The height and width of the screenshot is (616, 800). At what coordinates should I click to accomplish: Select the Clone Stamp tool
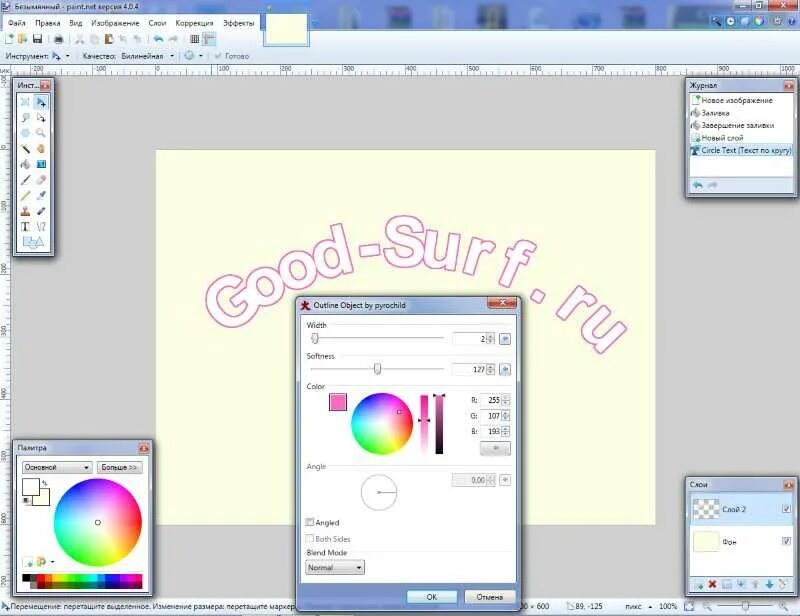tap(25, 211)
